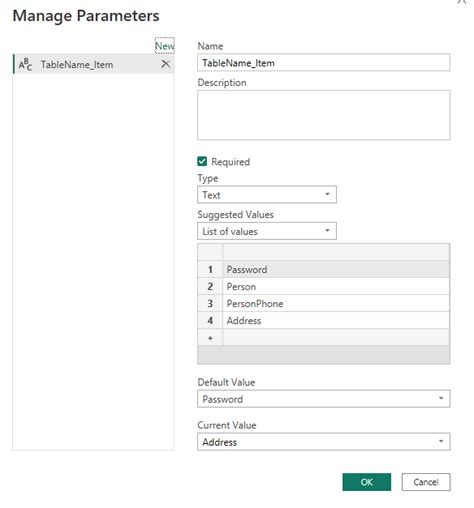Select the TableName_Item parameter in list
The width and height of the screenshot is (474, 508).
(x=94, y=64)
